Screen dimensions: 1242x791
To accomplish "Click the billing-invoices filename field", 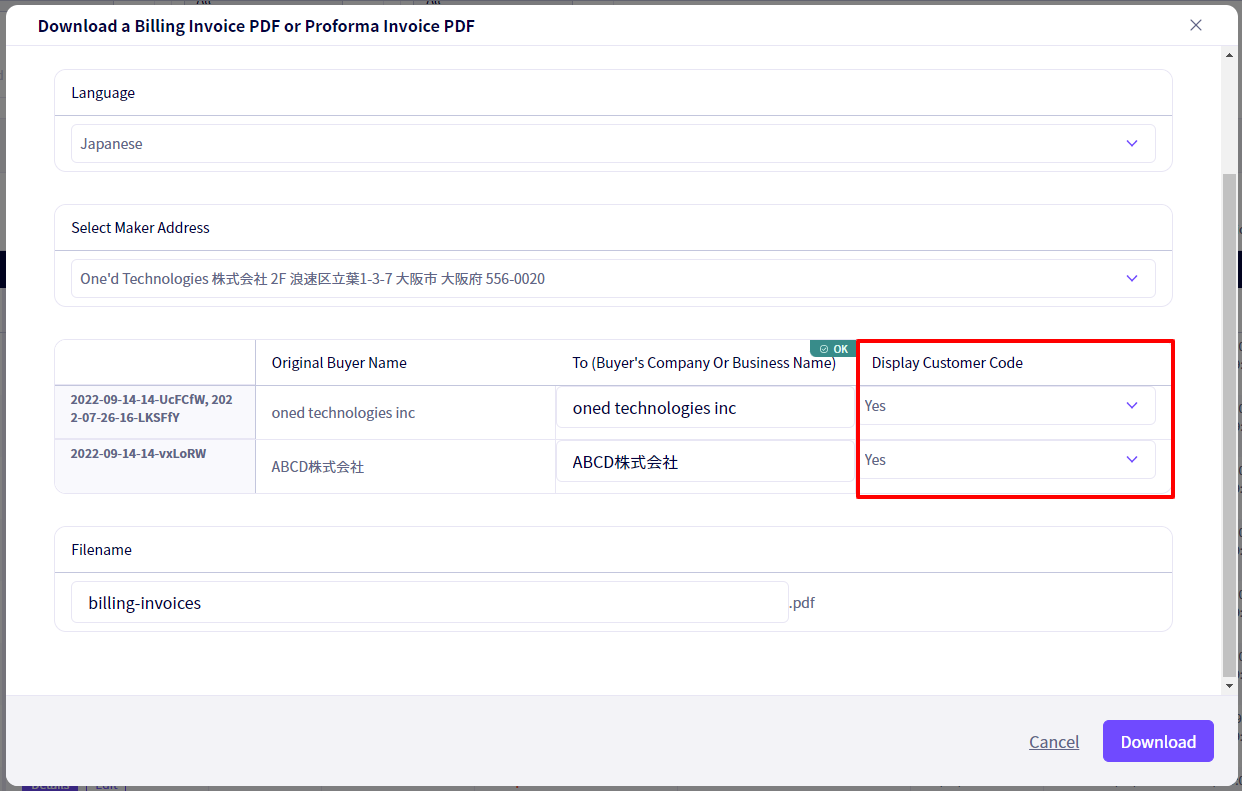I will [430, 603].
